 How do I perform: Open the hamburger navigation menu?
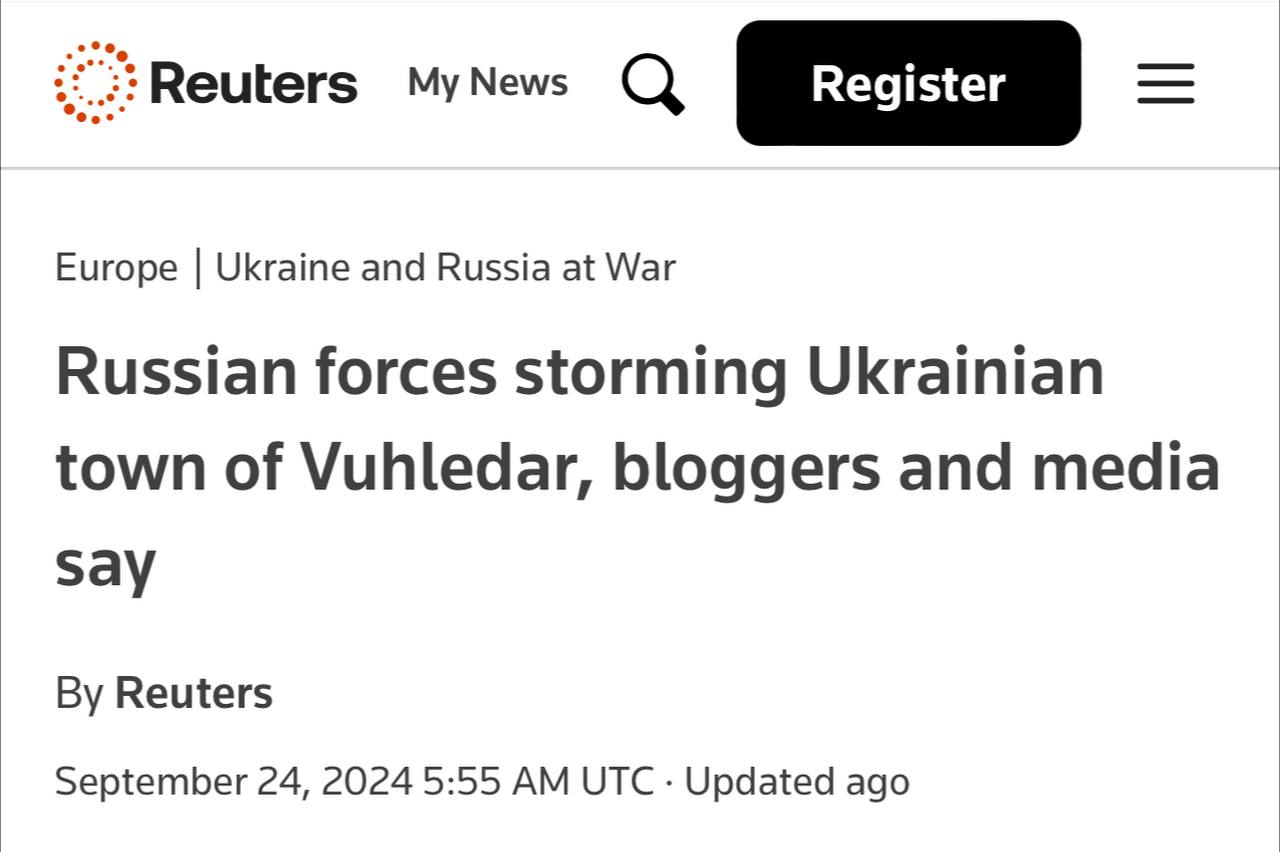pyautogui.click(x=1165, y=84)
